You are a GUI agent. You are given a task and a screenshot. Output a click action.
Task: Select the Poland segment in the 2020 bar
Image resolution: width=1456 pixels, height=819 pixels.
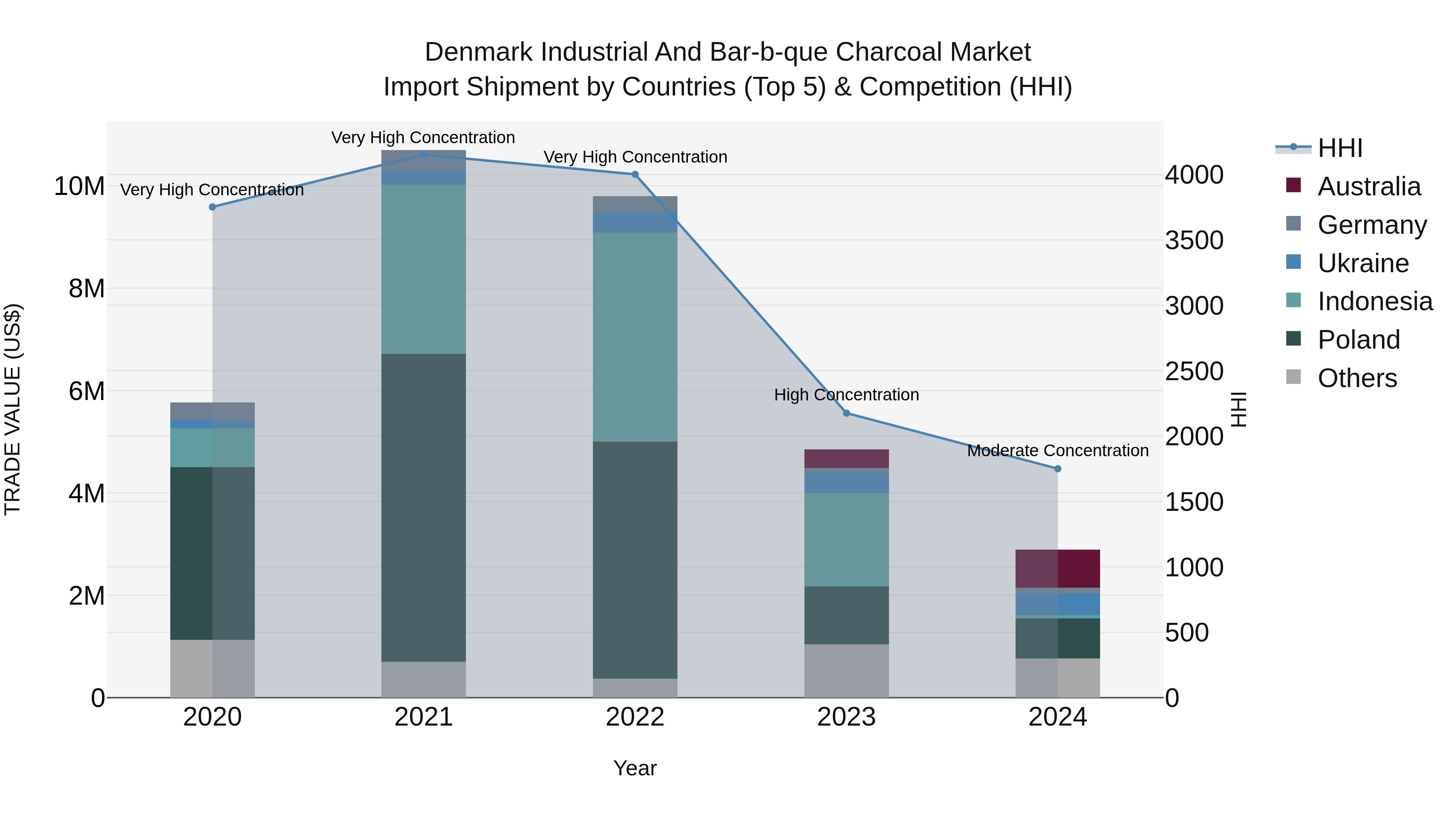pos(212,553)
